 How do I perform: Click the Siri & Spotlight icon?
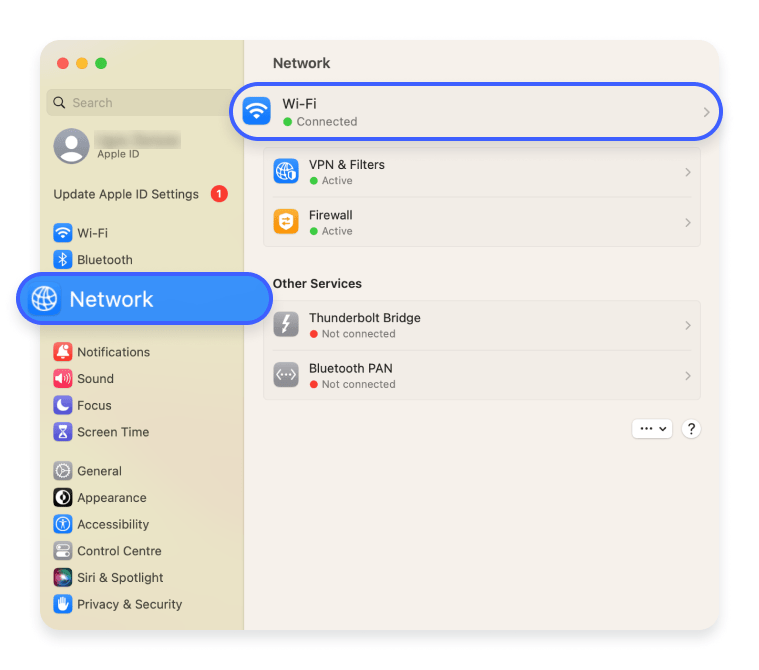(x=62, y=577)
